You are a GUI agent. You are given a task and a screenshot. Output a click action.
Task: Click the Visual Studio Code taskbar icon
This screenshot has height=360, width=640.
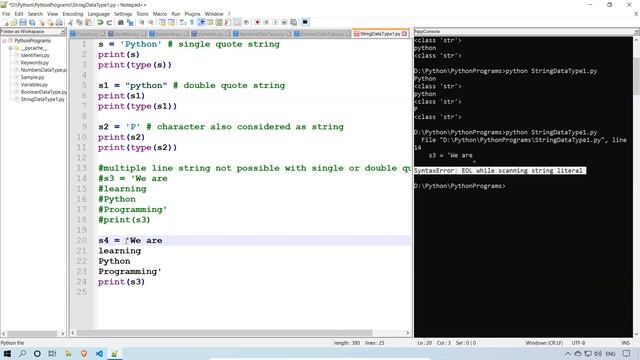coord(99,354)
